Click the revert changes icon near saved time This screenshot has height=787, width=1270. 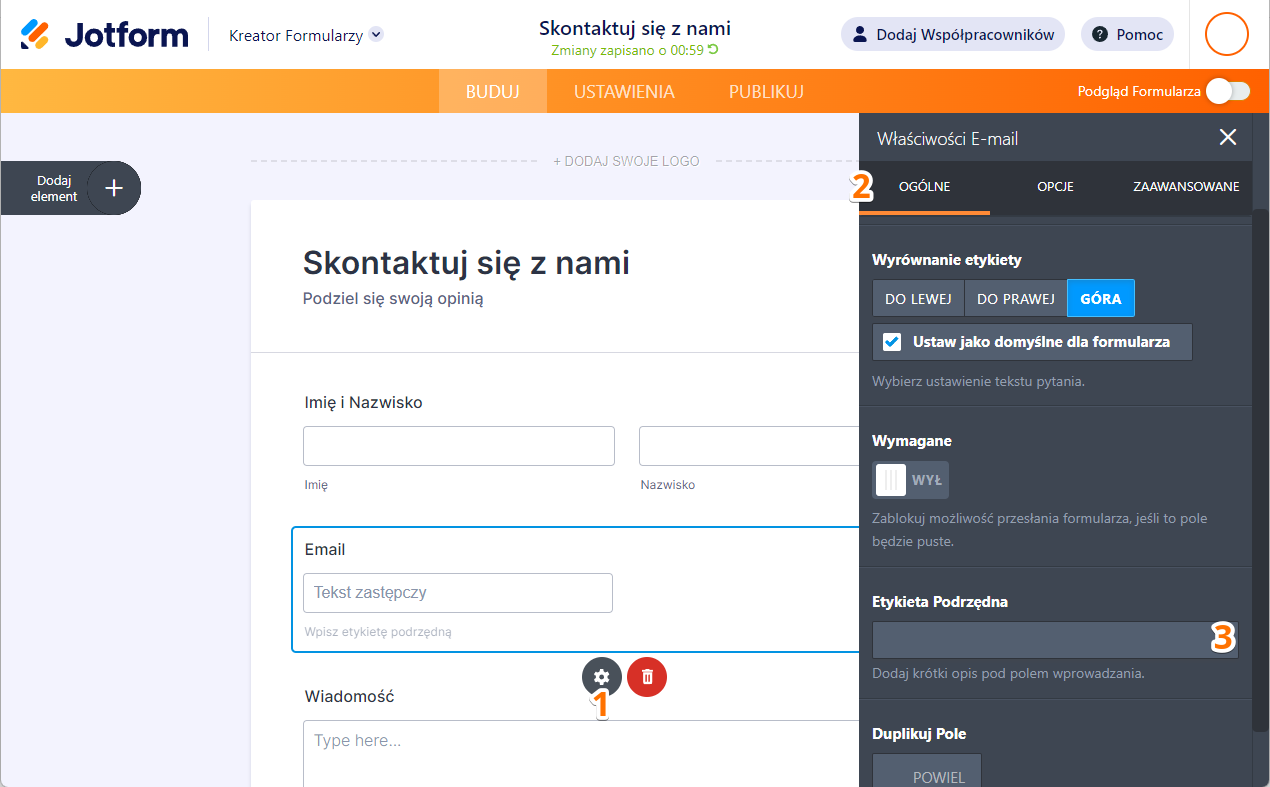[713, 50]
